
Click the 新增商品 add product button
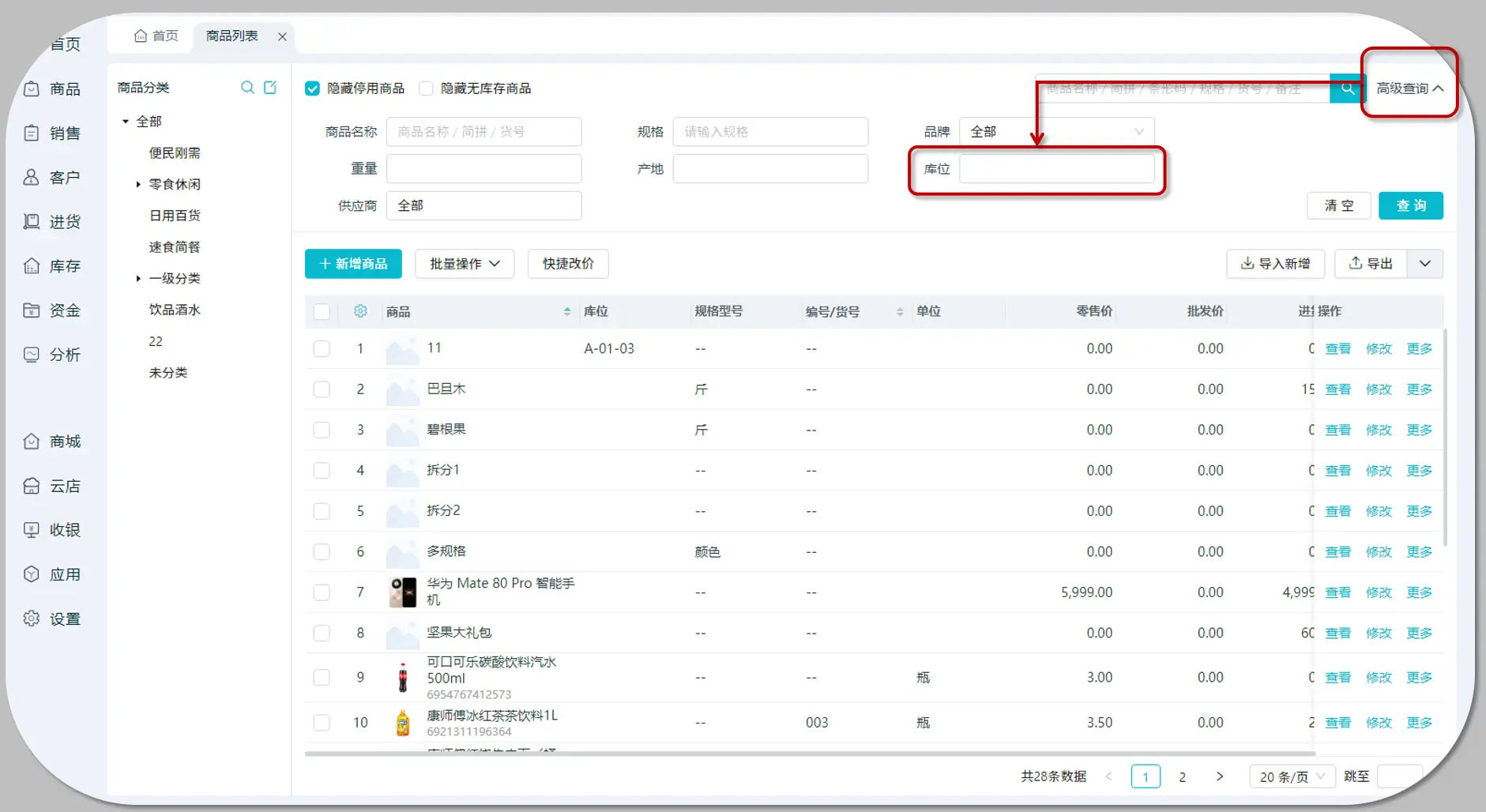click(353, 264)
